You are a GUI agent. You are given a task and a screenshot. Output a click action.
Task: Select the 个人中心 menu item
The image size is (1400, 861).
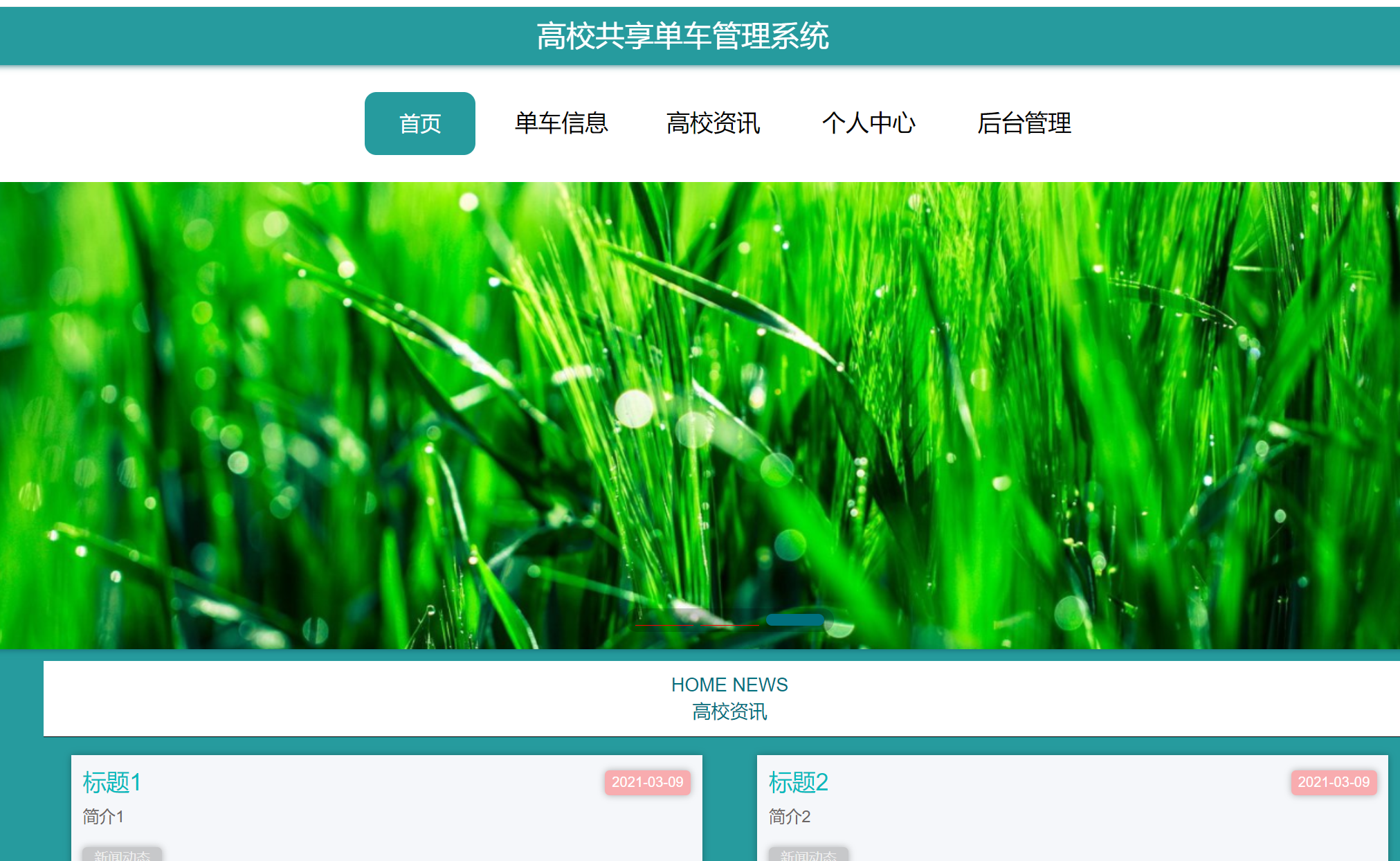[x=869, y=123]
